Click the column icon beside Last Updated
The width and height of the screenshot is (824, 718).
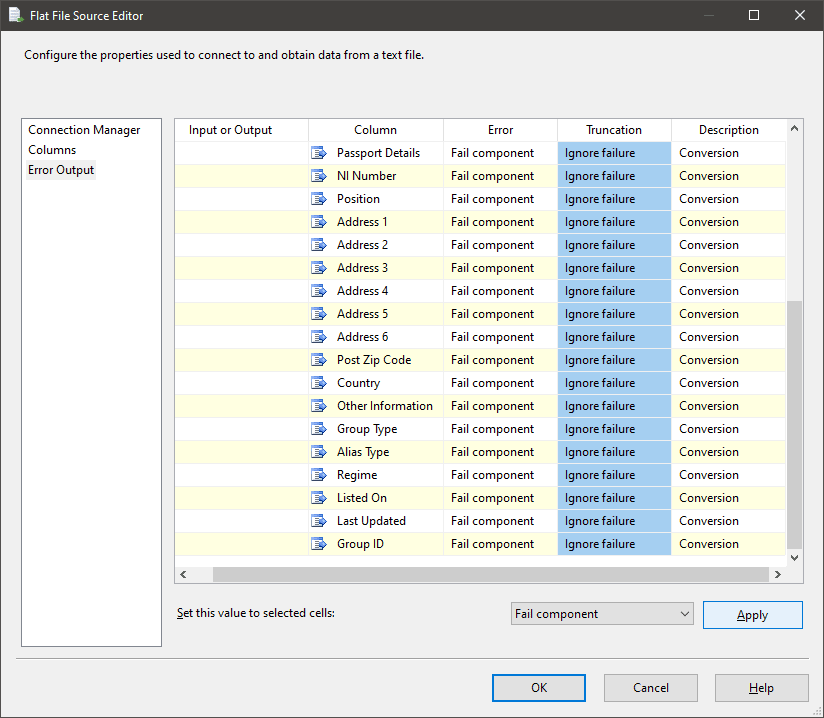point(319,521)
